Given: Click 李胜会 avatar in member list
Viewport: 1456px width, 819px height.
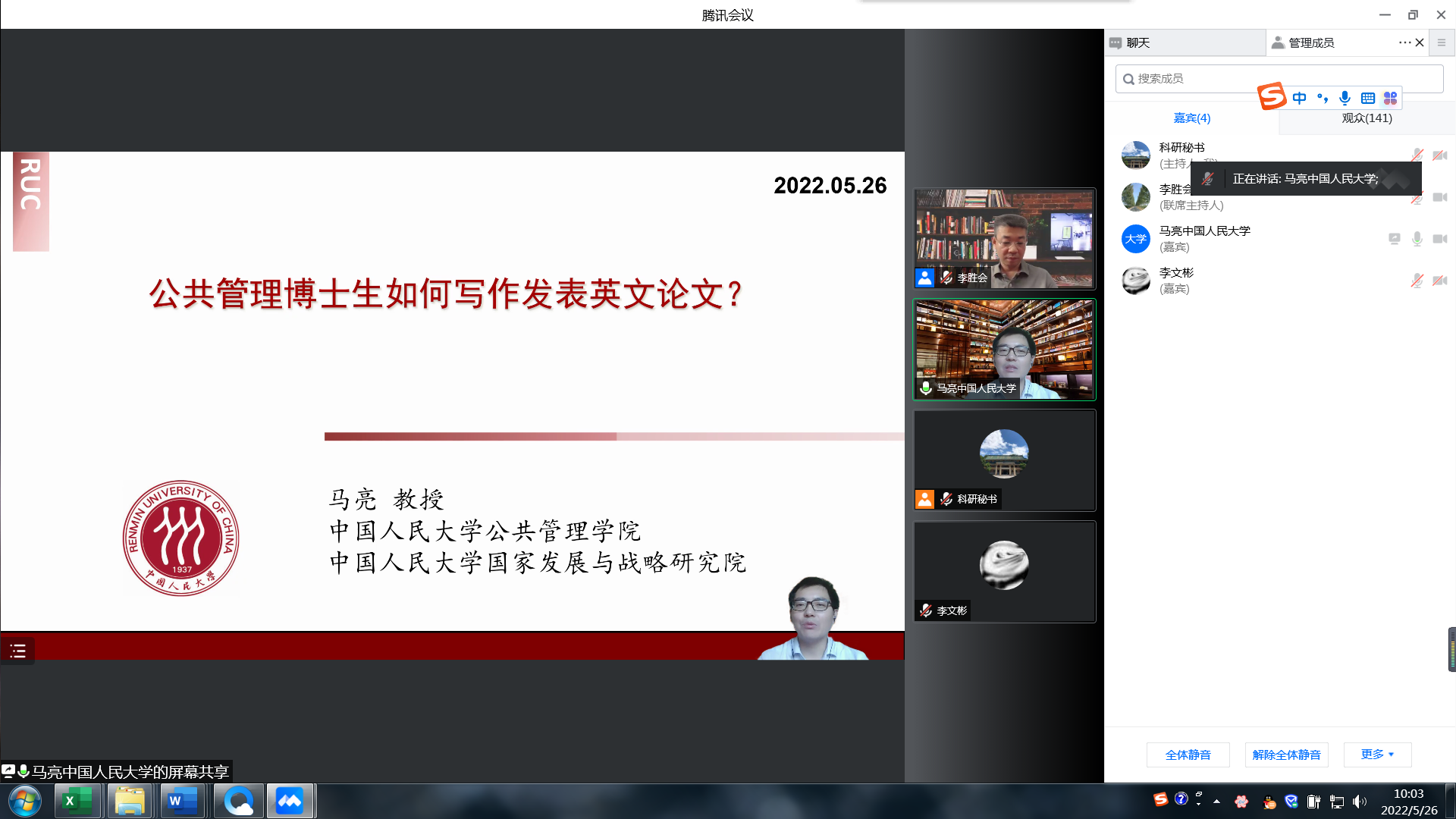Looking at the screenshot, I should (x=1135, y=197).
